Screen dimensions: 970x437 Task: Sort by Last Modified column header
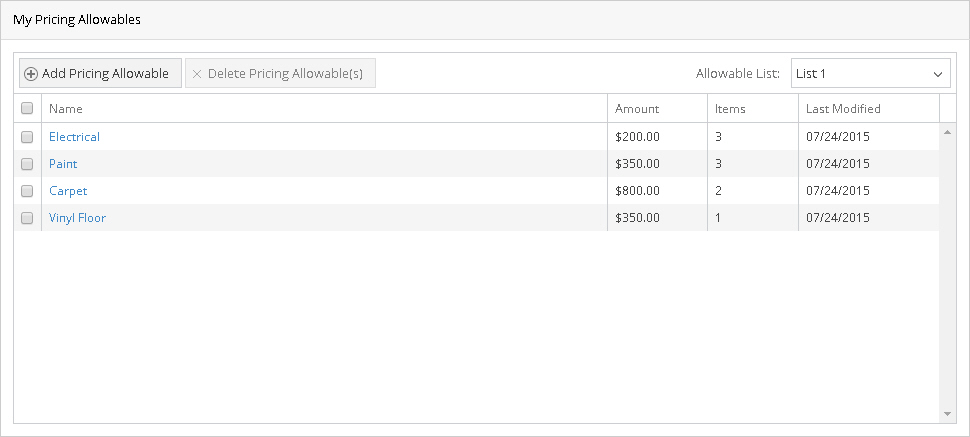tap(843, 109)
